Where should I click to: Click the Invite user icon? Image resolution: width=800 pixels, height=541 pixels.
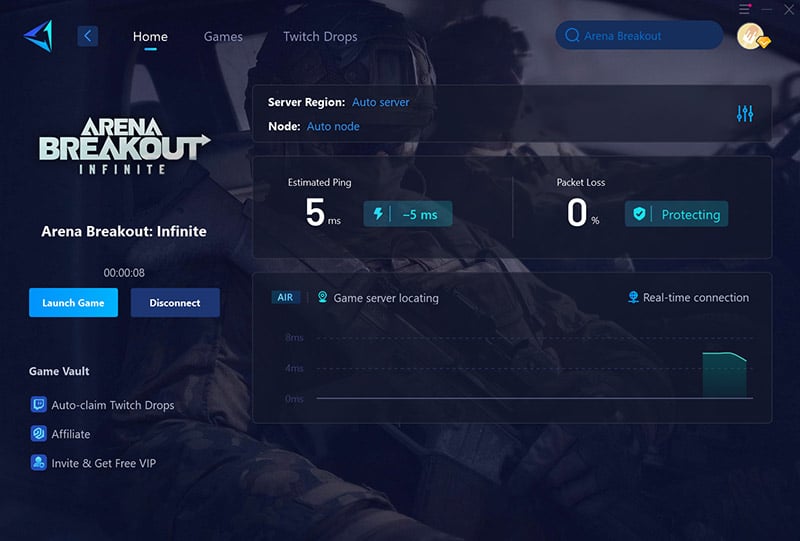[38, 463]
